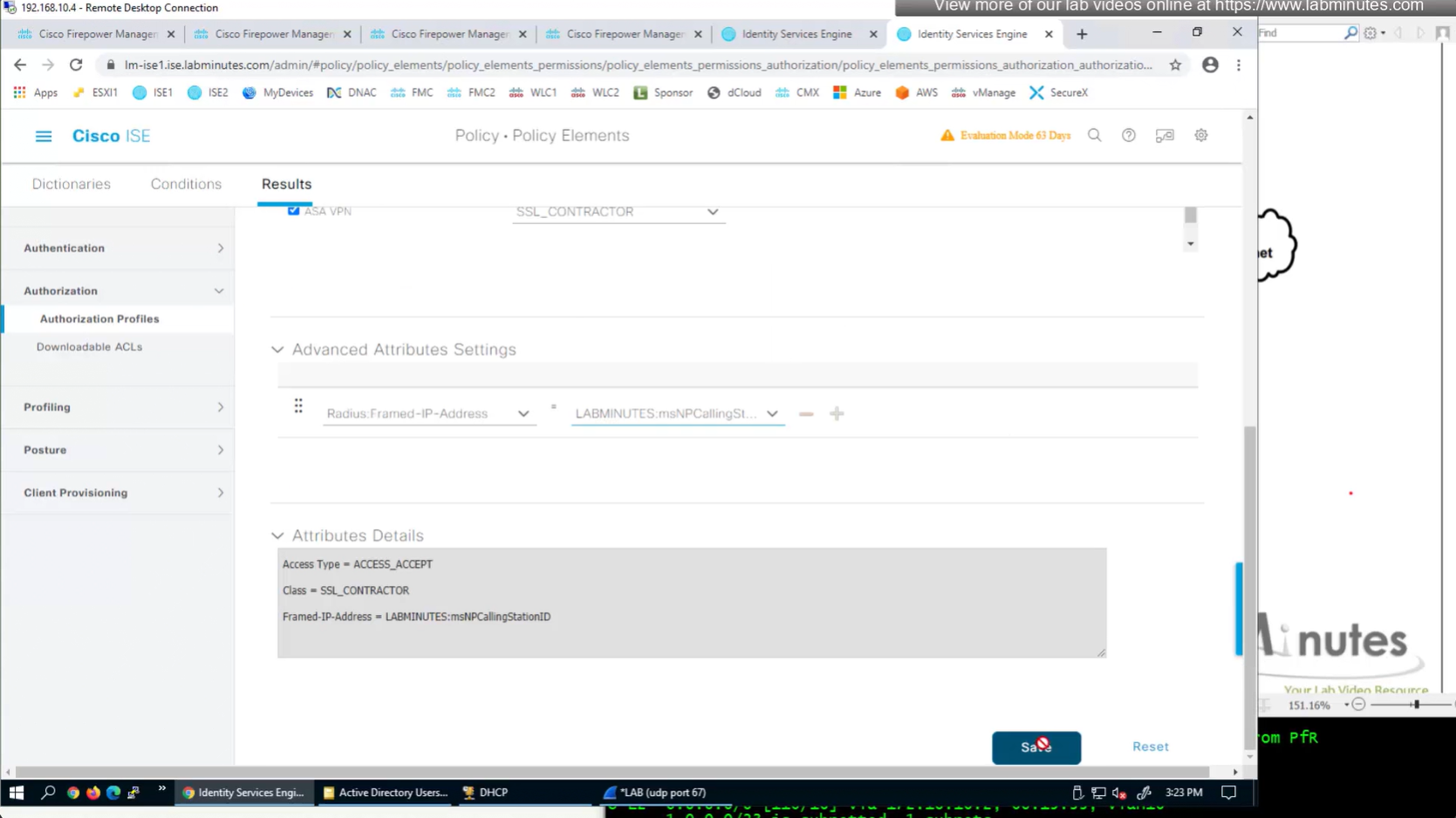Click the Save button
The width and height of the screenshot is (1456, 818).
[1036, 747]
